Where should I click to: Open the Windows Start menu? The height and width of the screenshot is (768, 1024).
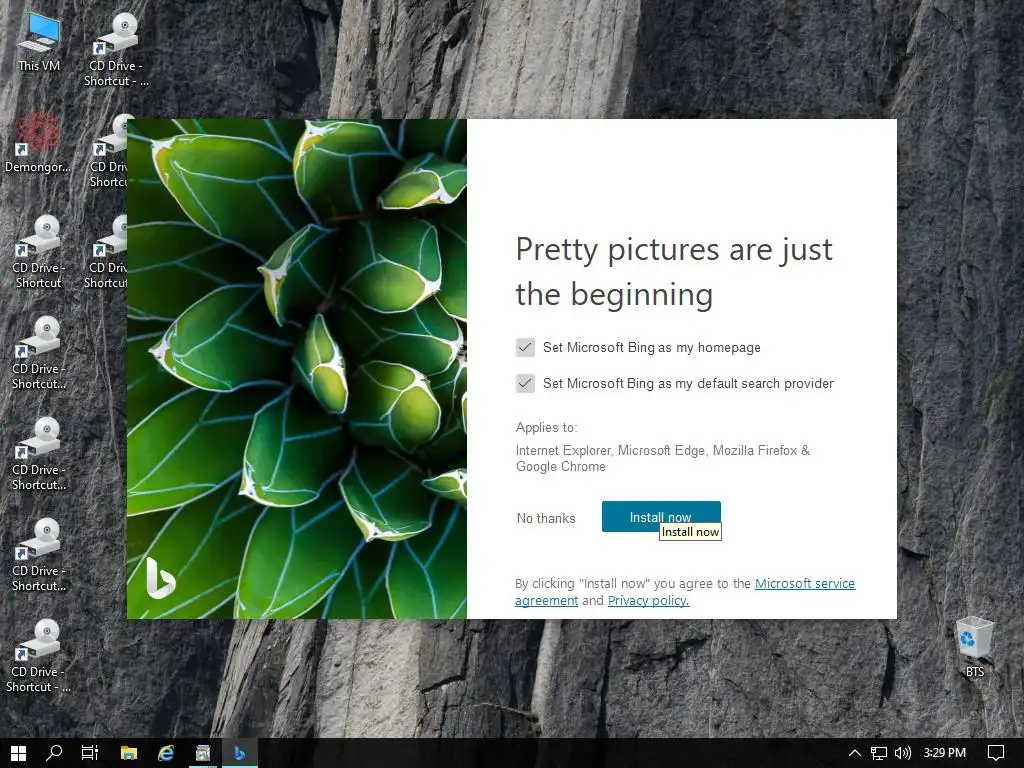click(18, 753)
